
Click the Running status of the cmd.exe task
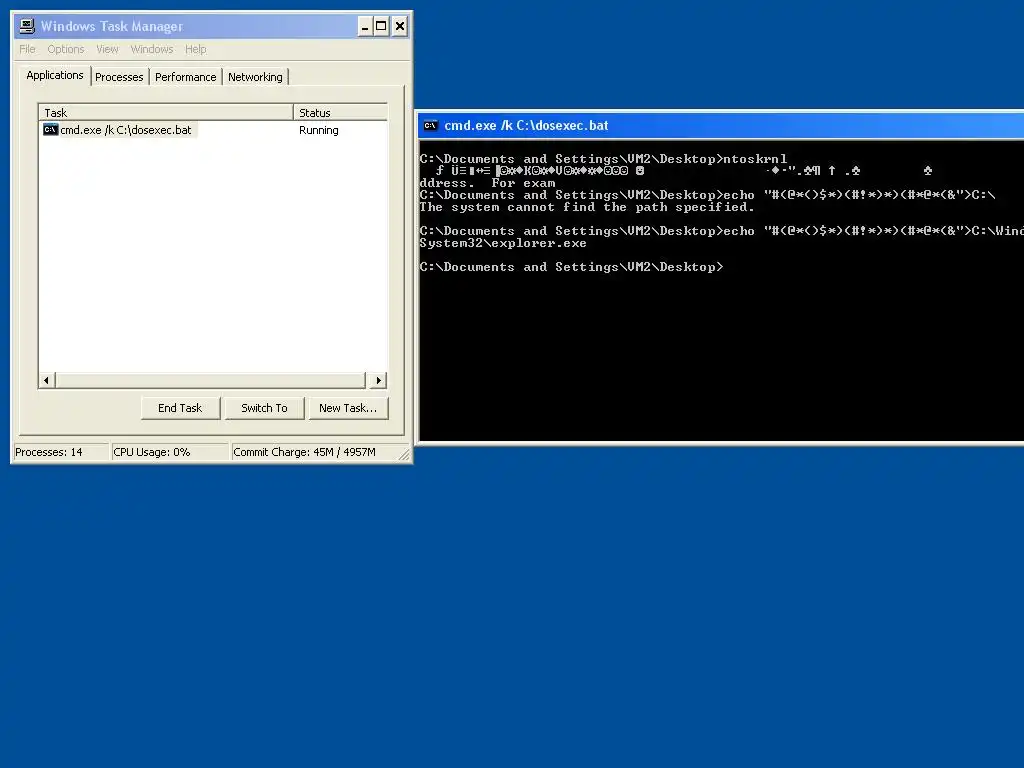(319, 130)
